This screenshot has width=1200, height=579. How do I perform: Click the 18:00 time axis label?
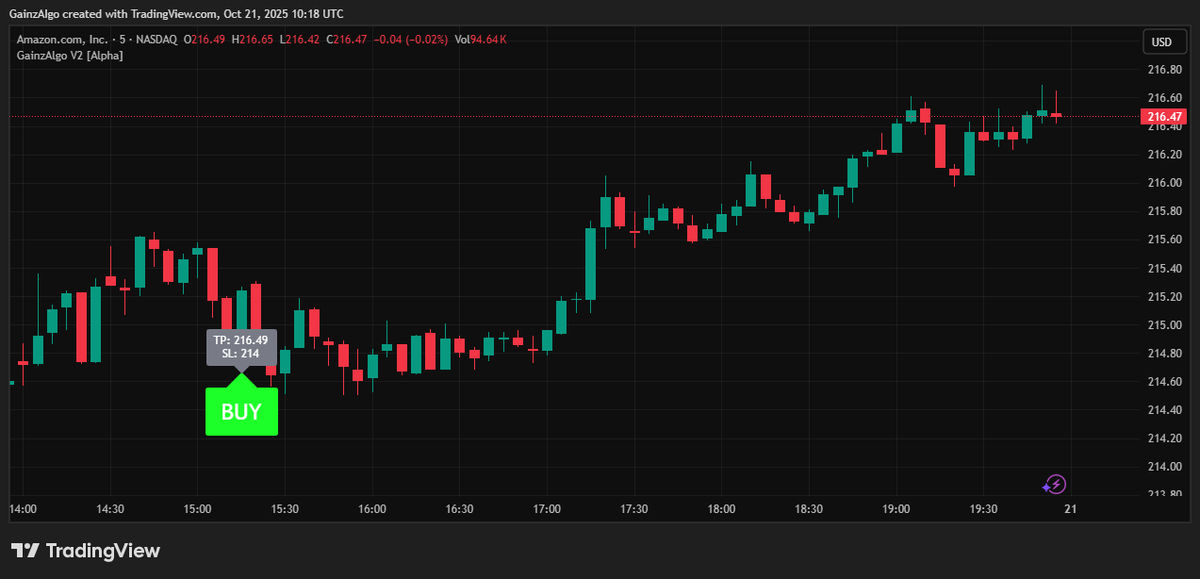tap(721, 509)
